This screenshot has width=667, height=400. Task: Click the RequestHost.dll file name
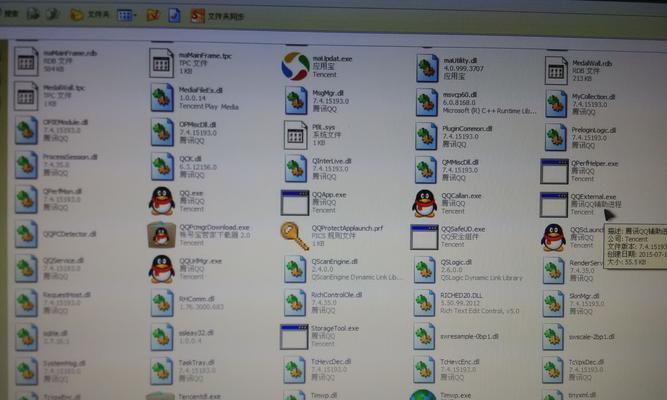[66, 294]
